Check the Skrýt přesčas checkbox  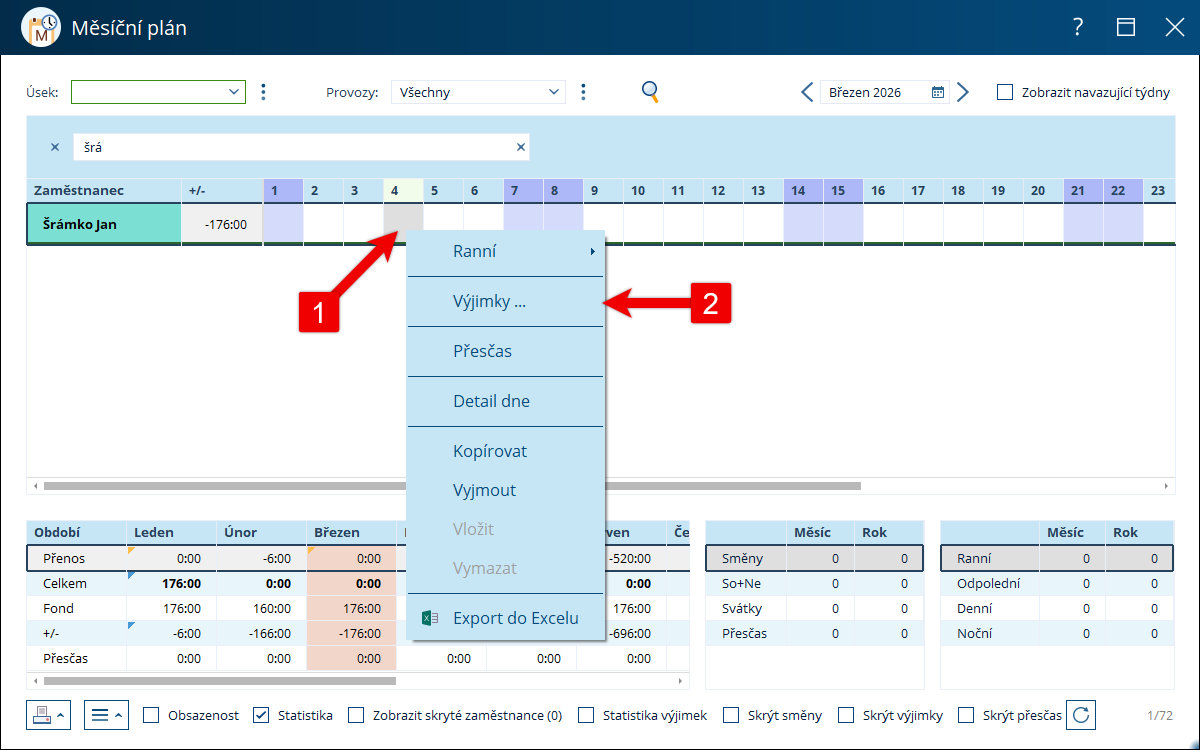(x=966, y=715)
